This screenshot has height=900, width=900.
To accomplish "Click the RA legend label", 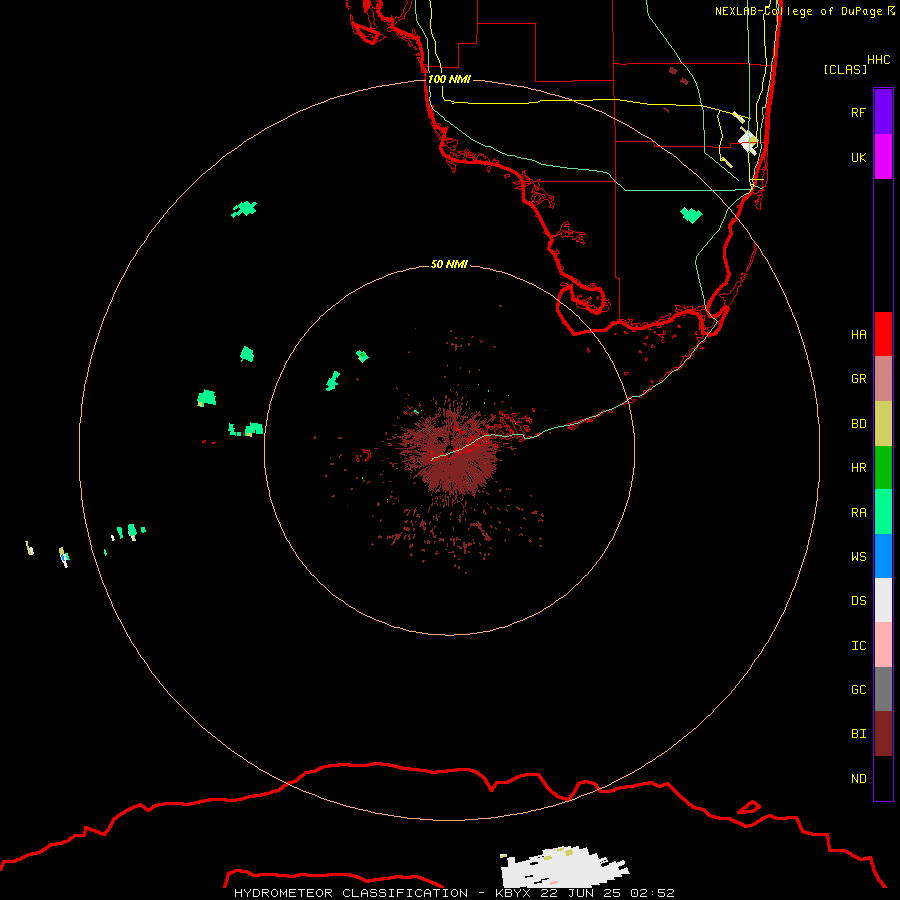I will [x=858, y=513].
